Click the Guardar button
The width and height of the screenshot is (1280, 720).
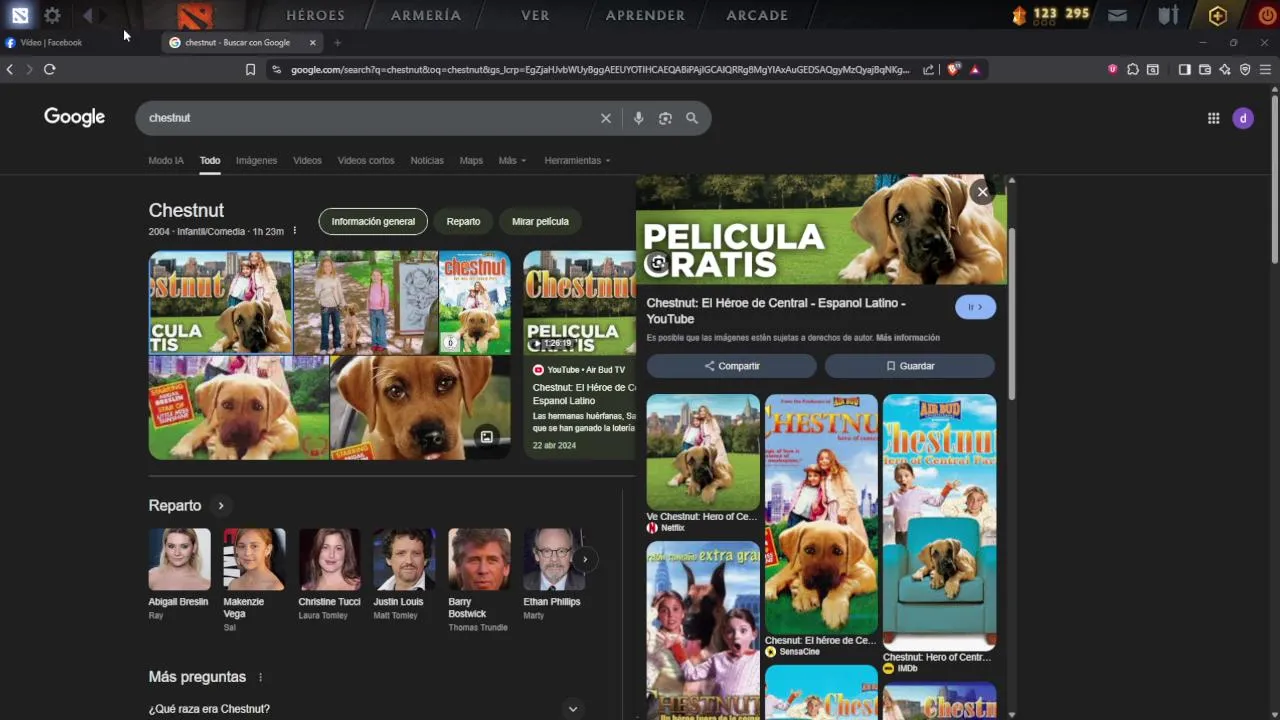coord(910,366)
